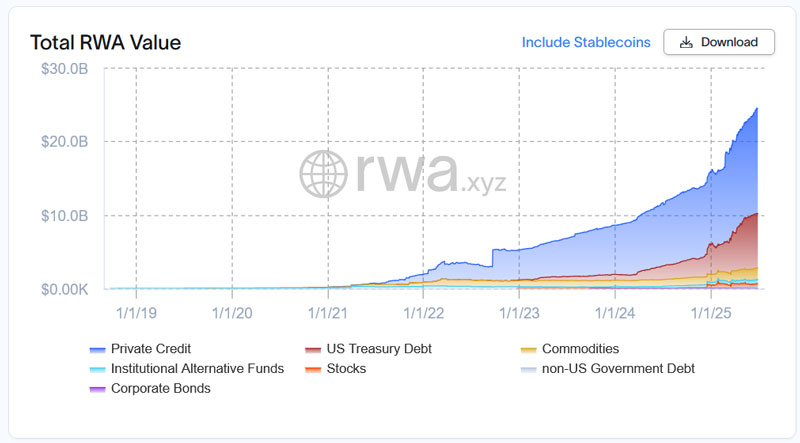Click the Stocks legend color swatch

coord(313,368)
